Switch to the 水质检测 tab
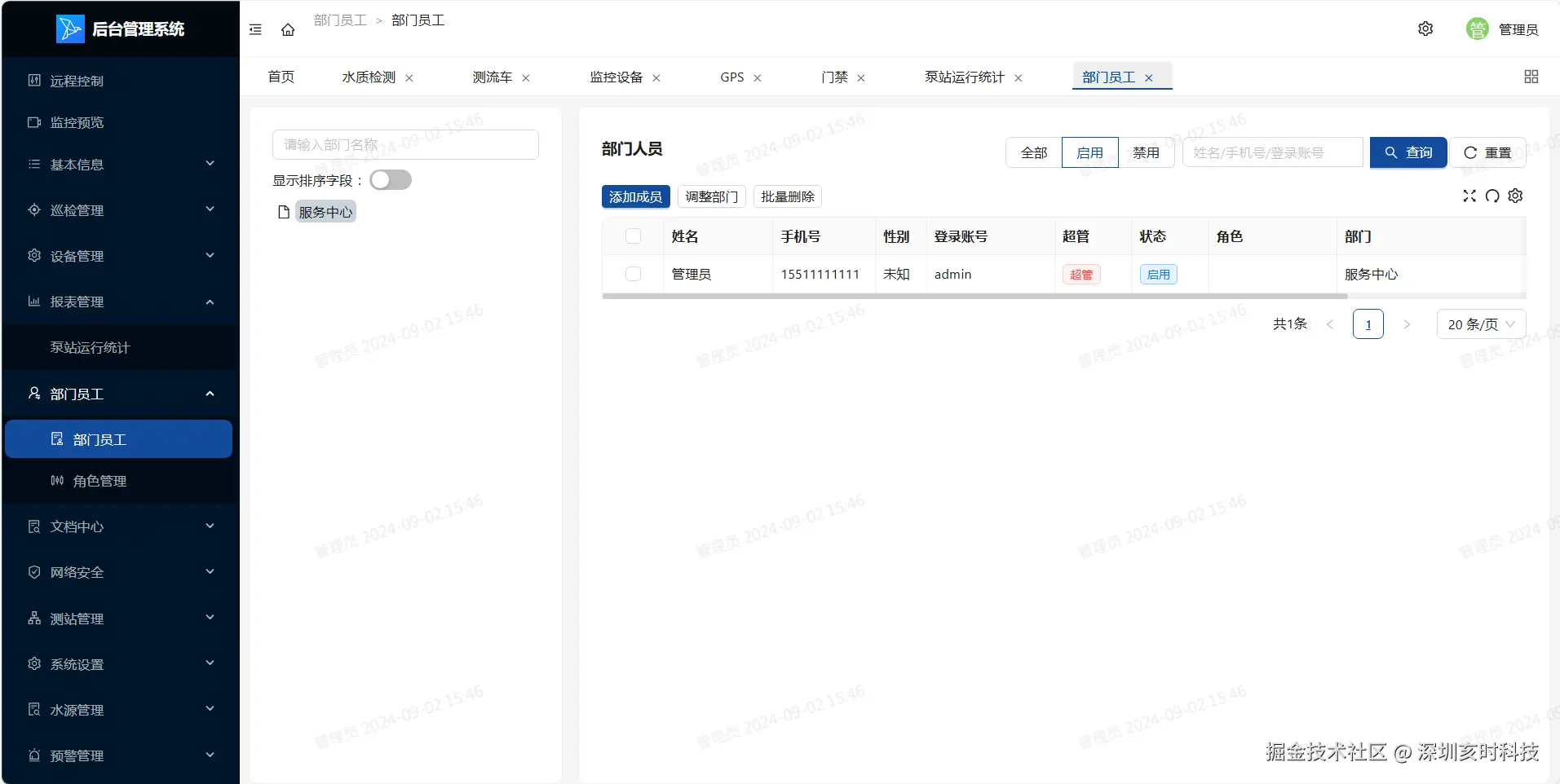 point(369,77)
